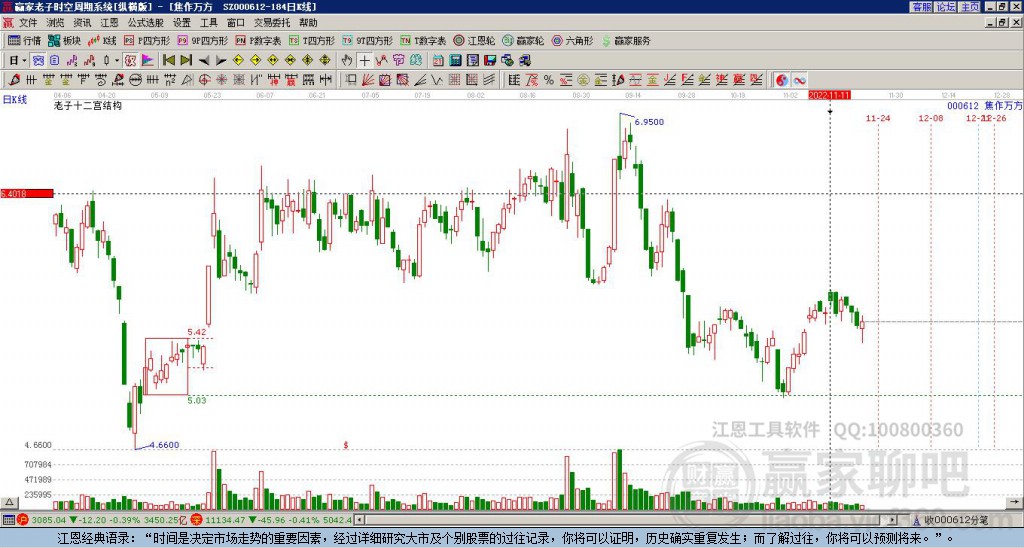Open the 浏览 menu
1024x548 pixels.
click(56, 23)
